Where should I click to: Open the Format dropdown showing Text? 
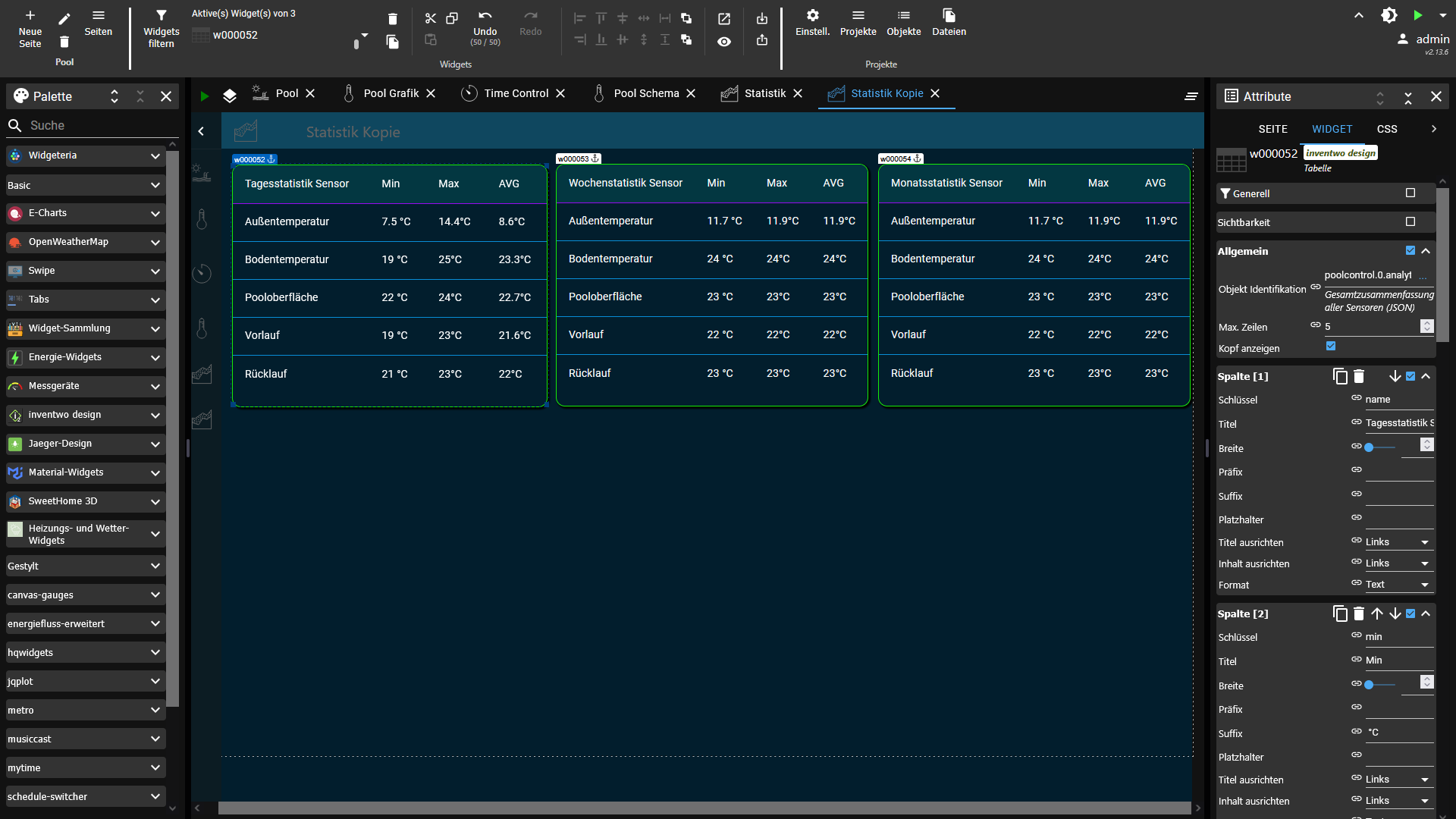pyautogui.click(x=1395, y=584)
